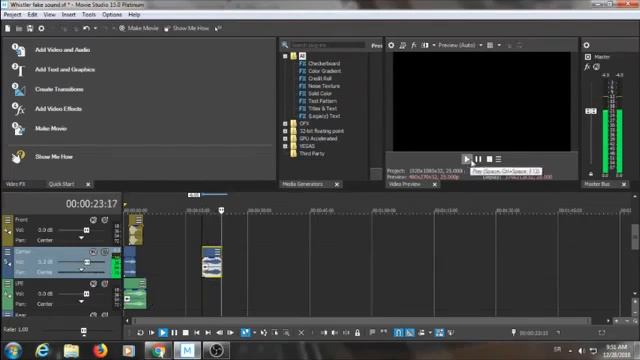Click the preview Pause button
The width and height of the screenshot is (640, 360).
478,159
